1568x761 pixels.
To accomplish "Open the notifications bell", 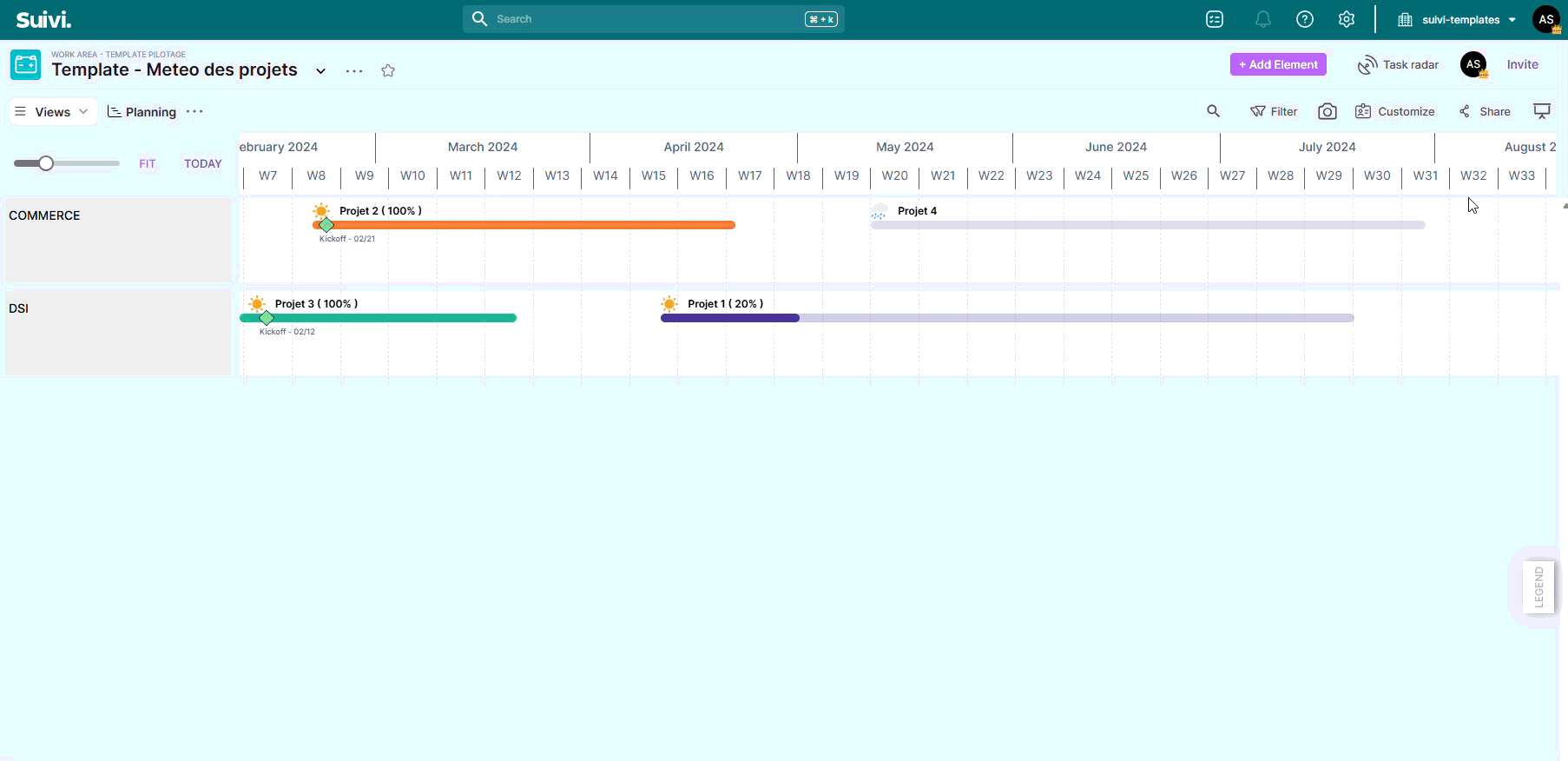I will pyautogui.click(x=1262, y=19).
